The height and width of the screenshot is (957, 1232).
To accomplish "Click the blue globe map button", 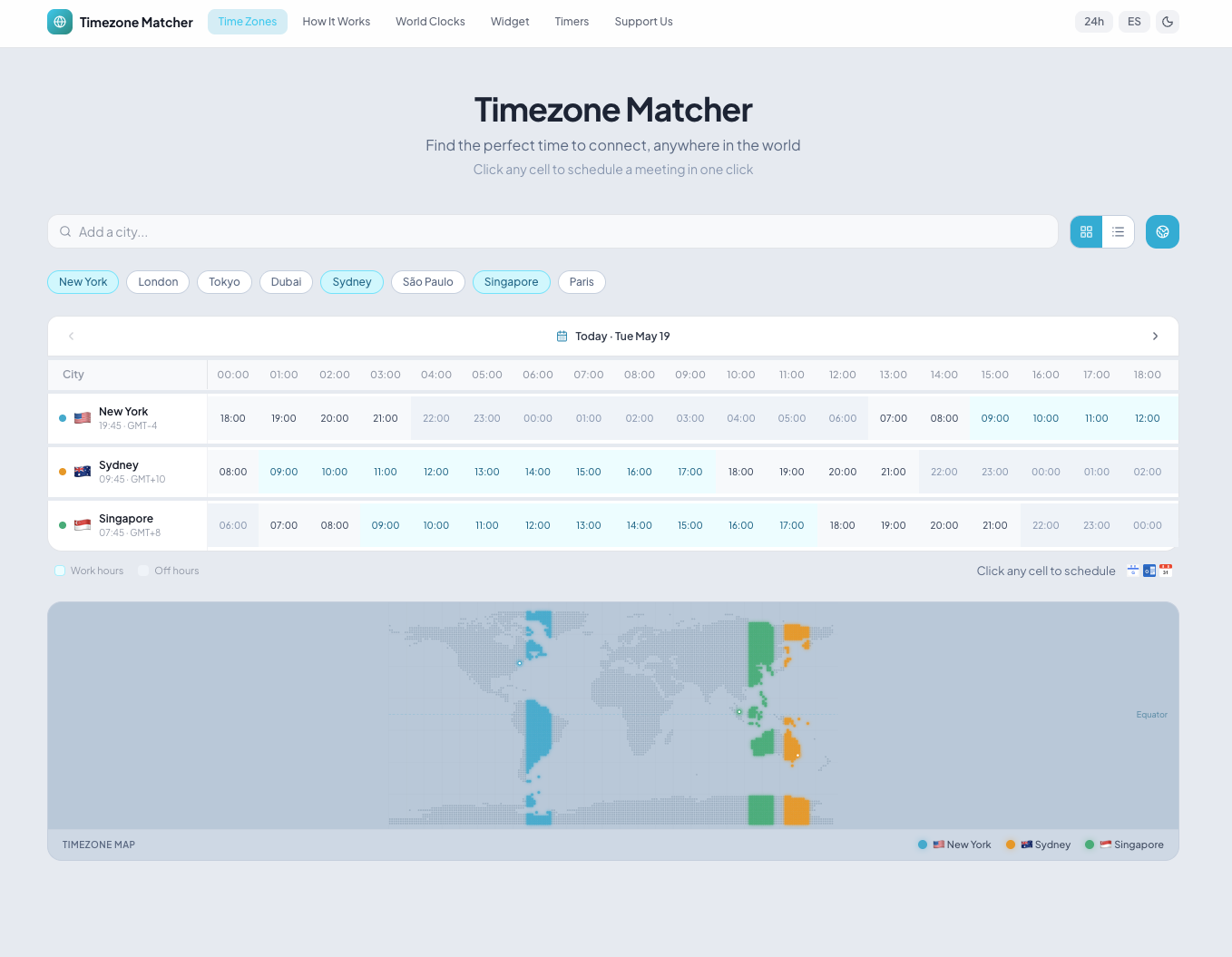I will point(1162,232).
